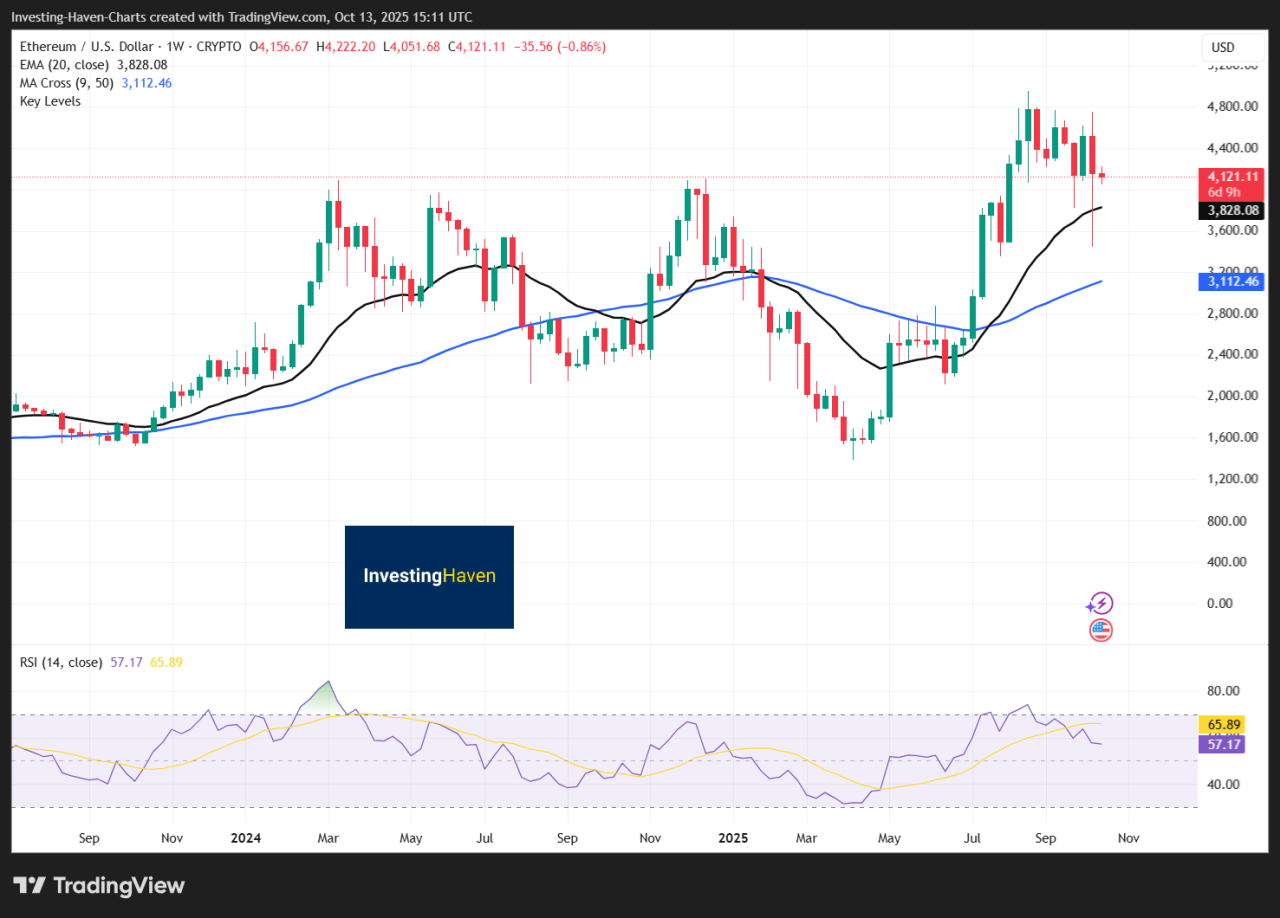The height and width of the screenshot is (918, 1280).
Task: Select the RSI (14, close) indicator legend
Action: 61,662
